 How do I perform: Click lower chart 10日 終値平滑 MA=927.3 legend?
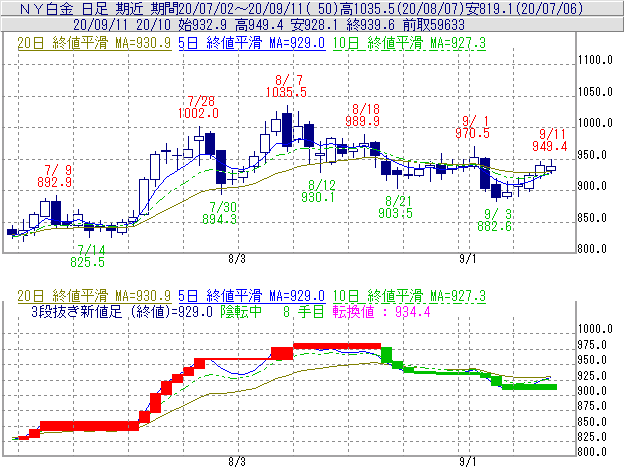pos(409,296)
